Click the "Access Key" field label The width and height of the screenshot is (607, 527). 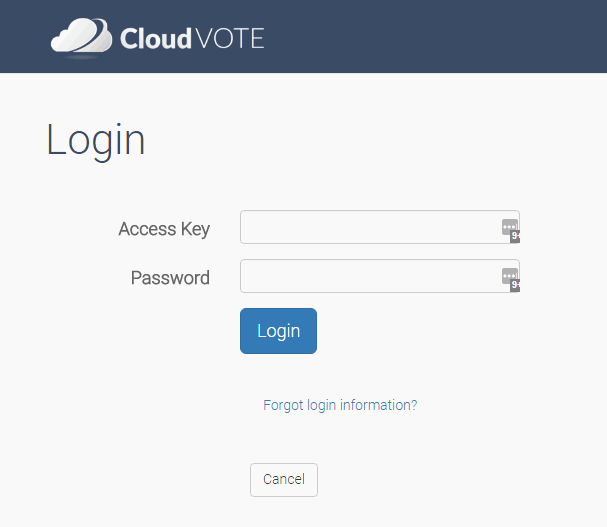click(164, 229)
